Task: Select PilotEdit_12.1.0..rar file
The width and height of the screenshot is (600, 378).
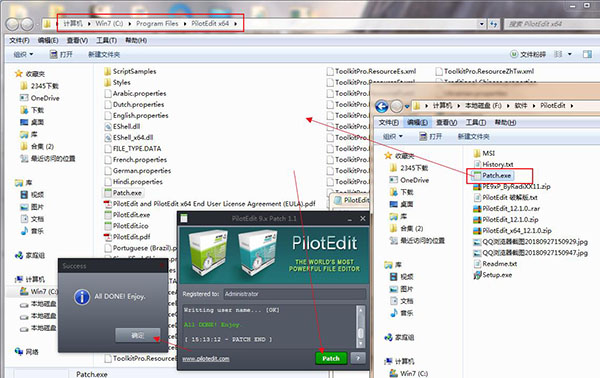Action: click(507, 209)
